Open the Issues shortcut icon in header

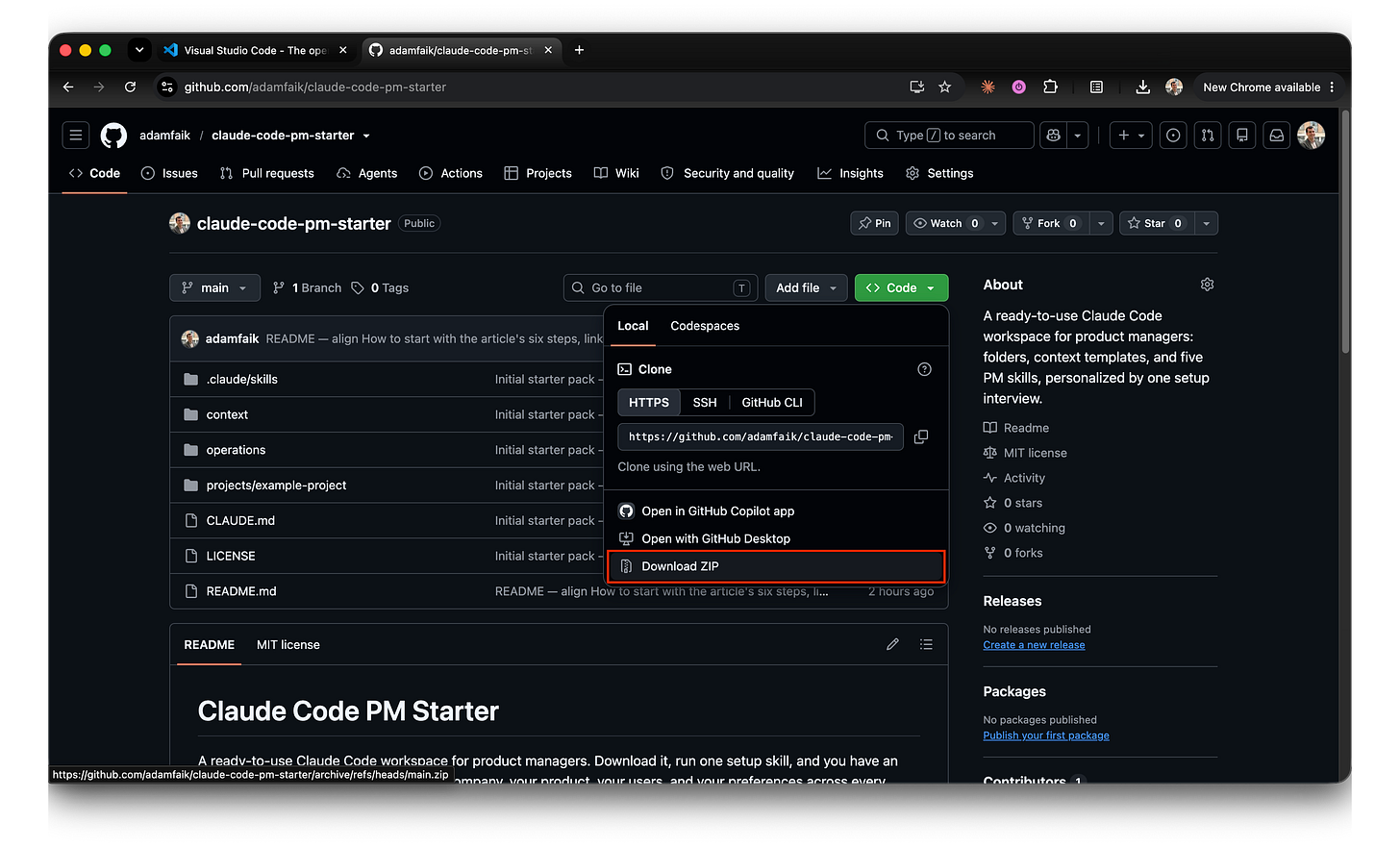point(1173,136)
